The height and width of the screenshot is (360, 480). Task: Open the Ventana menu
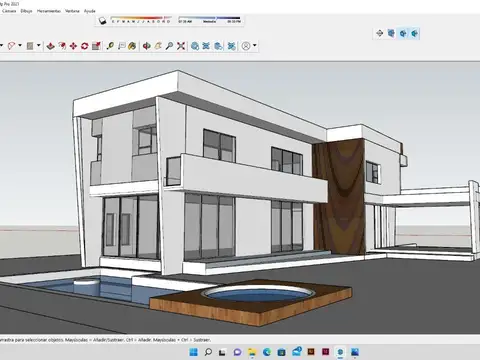point(72,11)
